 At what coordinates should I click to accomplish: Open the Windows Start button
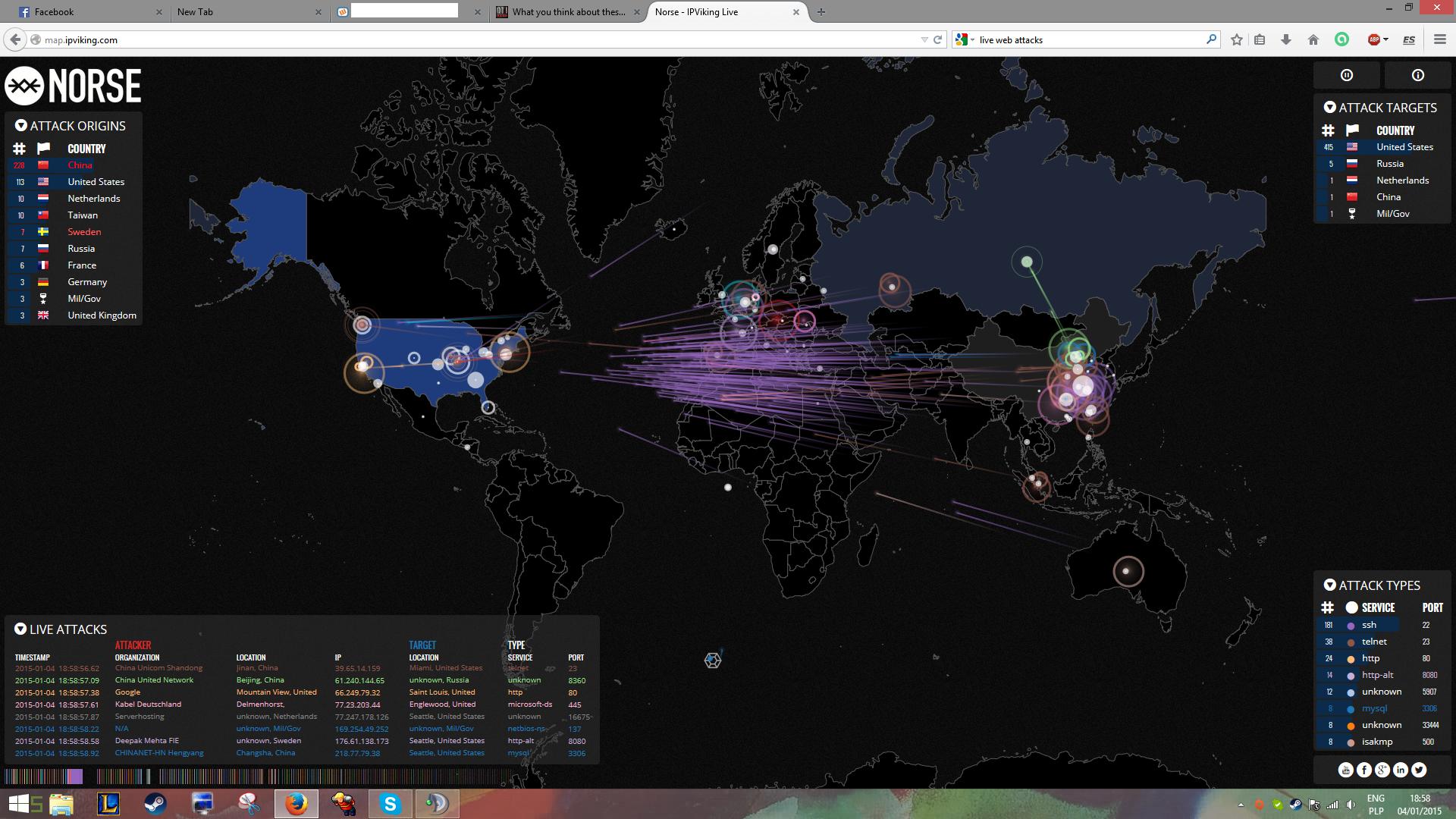tap(19, 804)
